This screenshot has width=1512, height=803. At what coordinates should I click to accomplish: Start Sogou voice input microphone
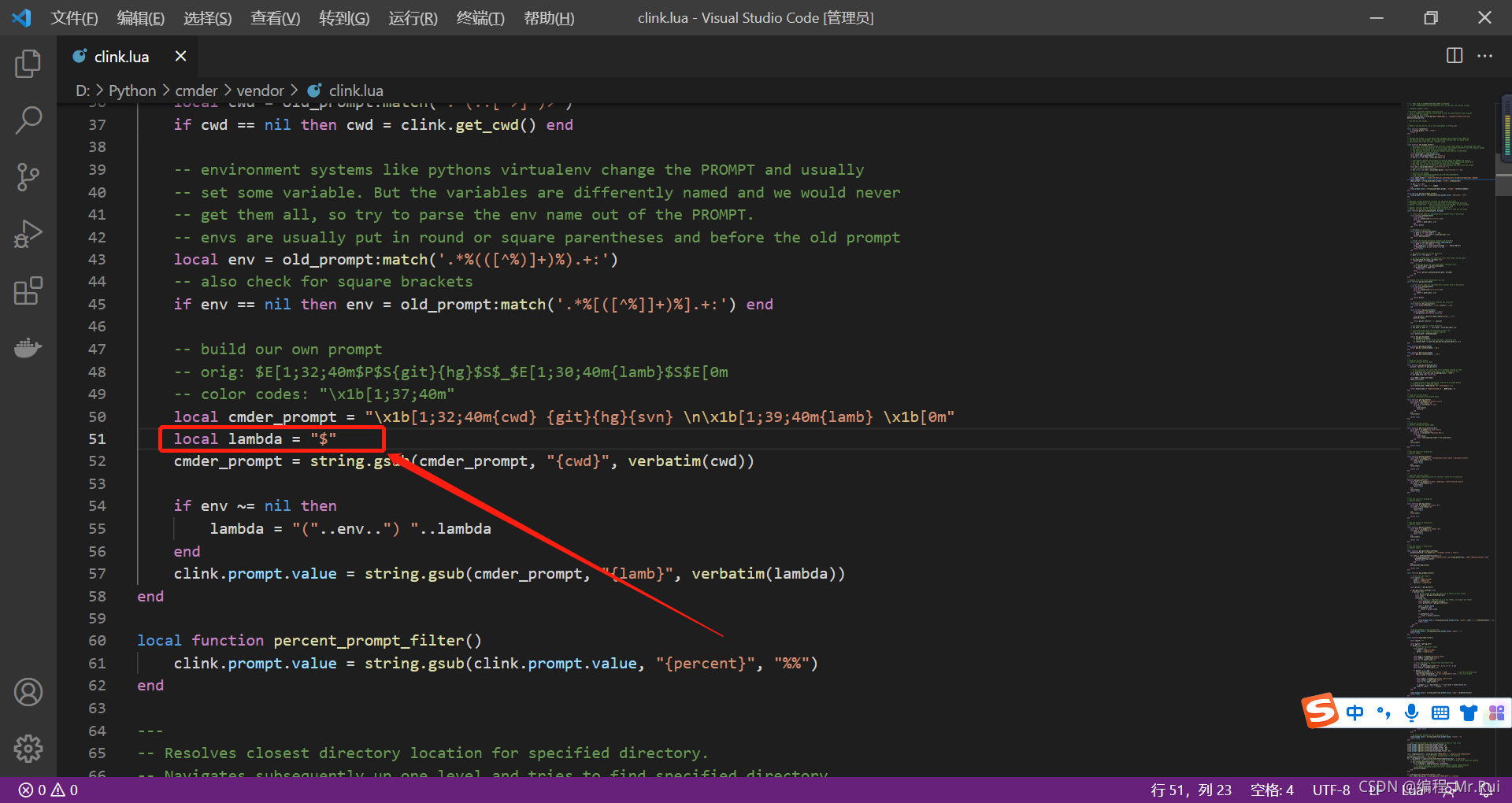point(1411,712)
